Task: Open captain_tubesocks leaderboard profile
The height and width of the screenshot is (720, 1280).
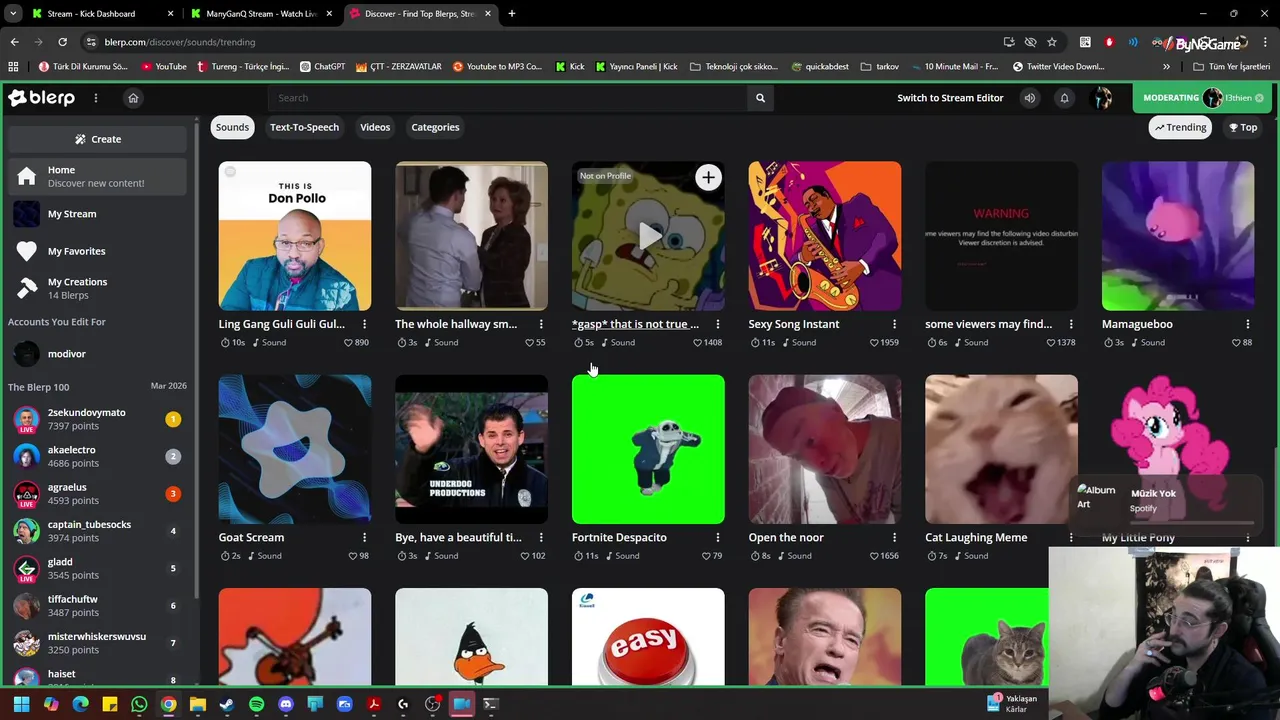Action: point(97,531)
